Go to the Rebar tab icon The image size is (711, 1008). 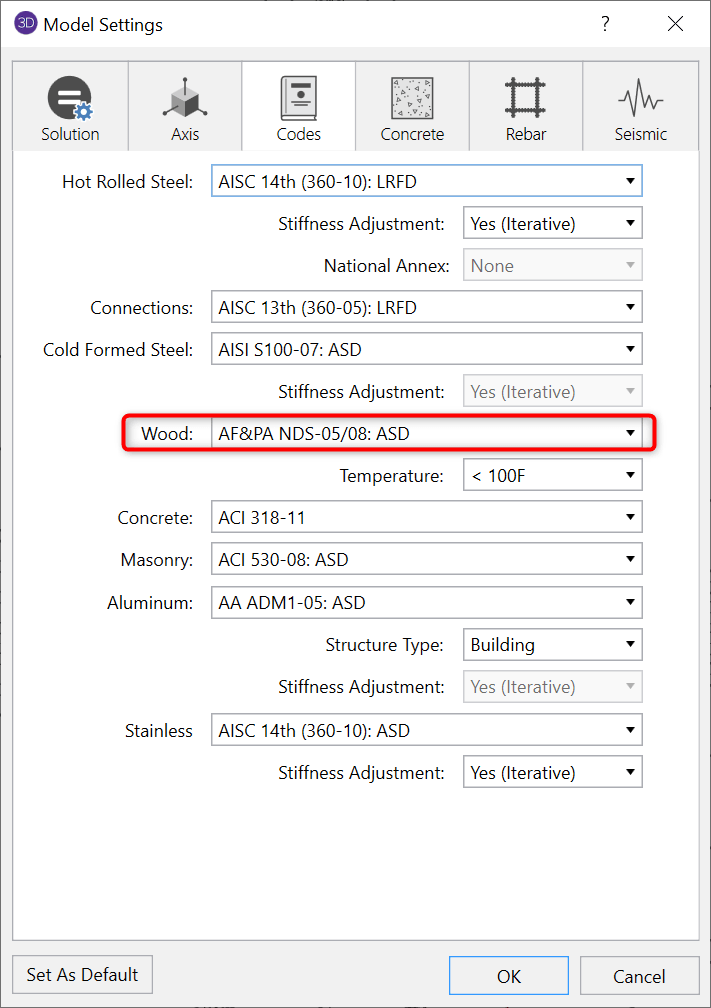pos(526,100)
